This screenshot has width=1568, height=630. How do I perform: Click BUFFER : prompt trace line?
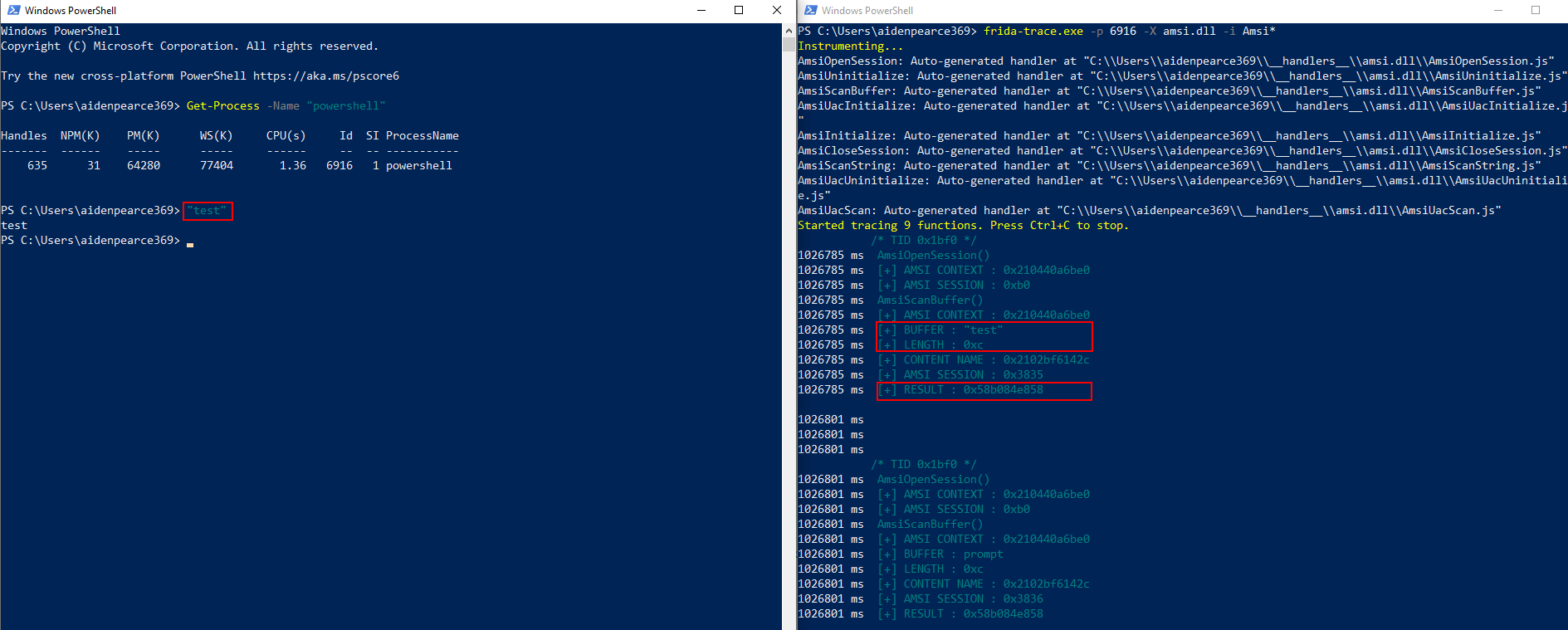tap(940, 554)
